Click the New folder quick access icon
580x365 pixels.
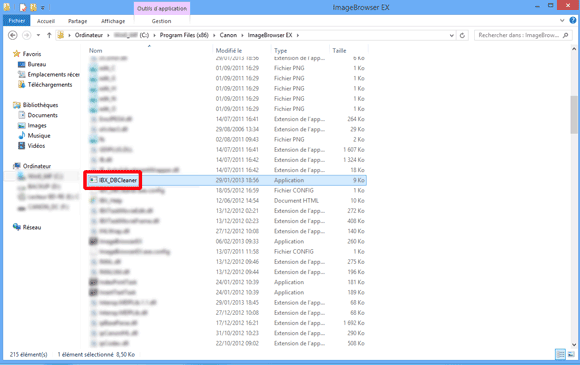click(x=33, y=7)
